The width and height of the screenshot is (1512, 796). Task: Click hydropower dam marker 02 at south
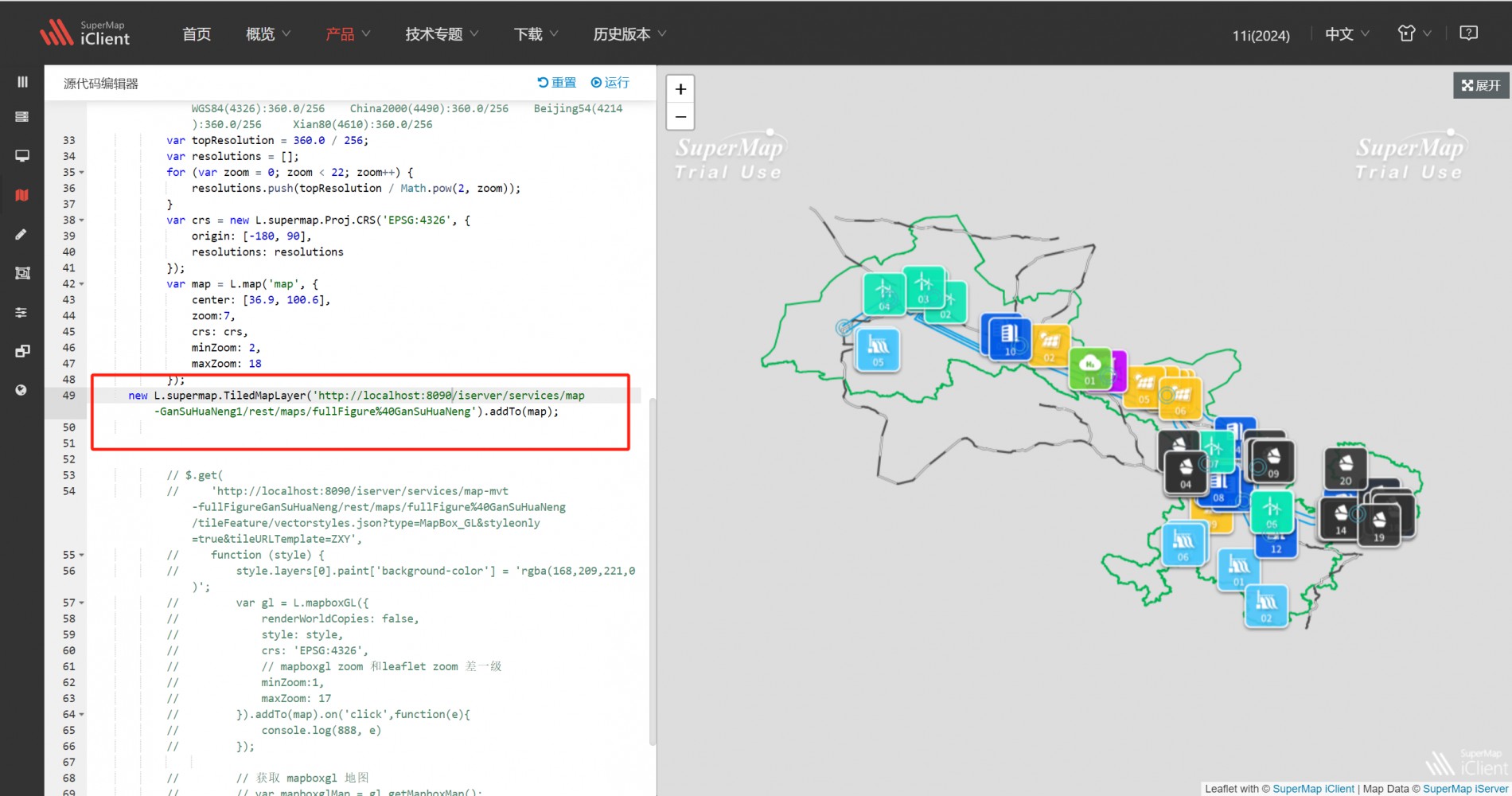[1266, 607]
